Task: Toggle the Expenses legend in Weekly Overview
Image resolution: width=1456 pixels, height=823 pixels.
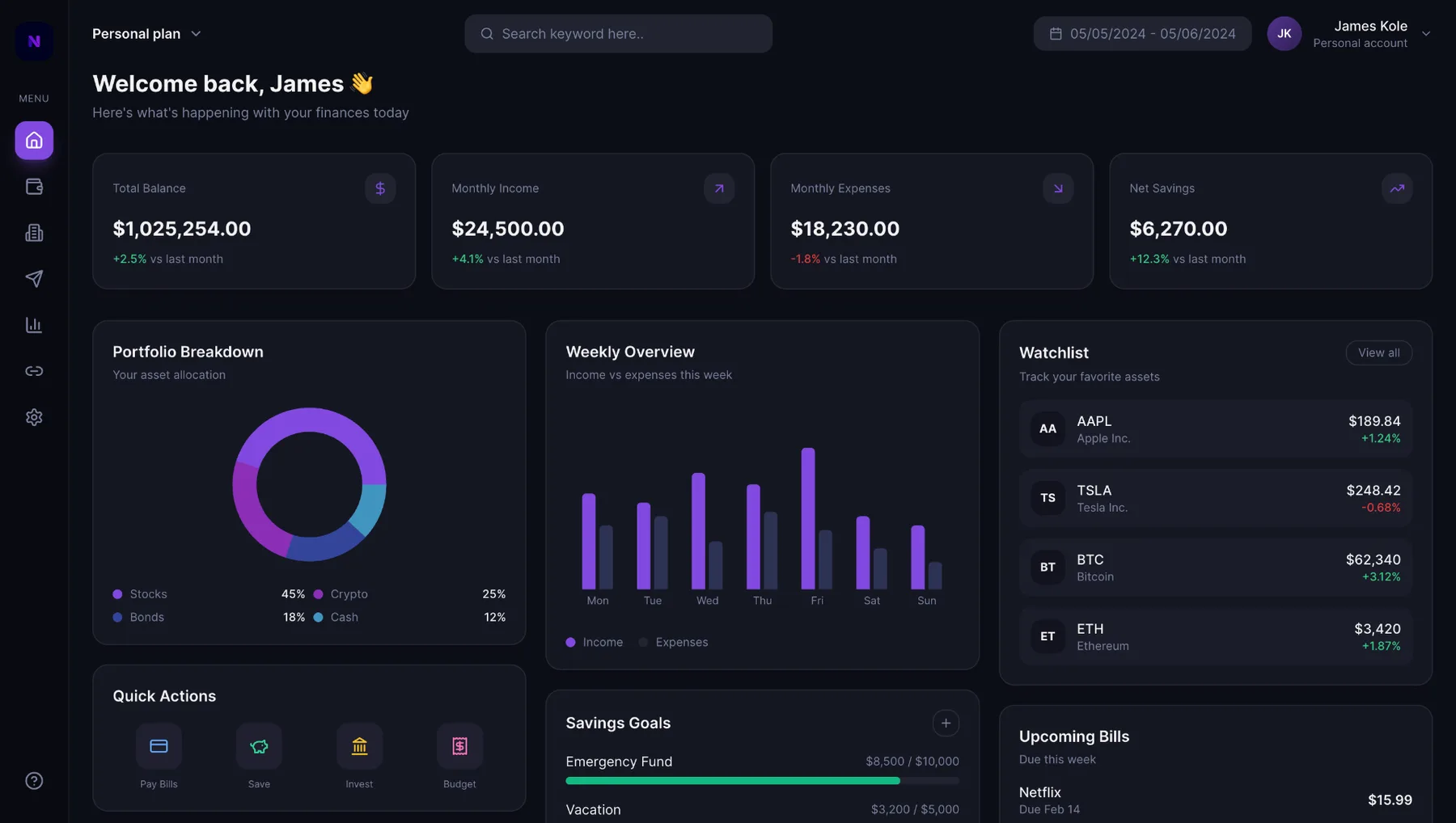Action: (673, 642)
